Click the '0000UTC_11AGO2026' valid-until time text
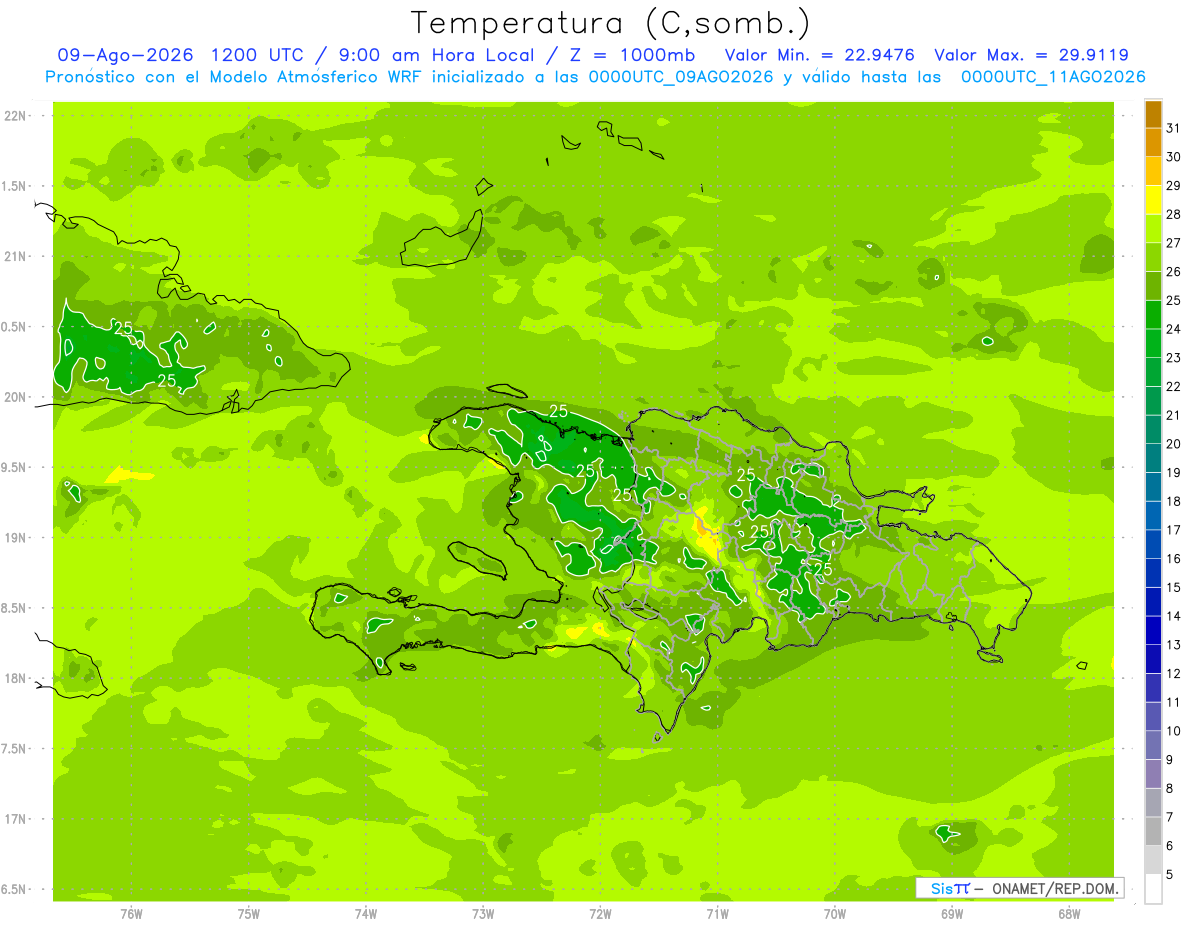The width and height of the screenshot is (1200, 927). pos(1053,77)
